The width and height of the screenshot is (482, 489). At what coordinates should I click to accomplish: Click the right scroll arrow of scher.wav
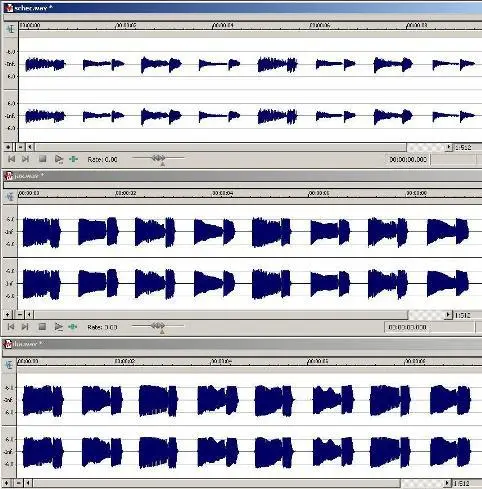coord(449,147)
